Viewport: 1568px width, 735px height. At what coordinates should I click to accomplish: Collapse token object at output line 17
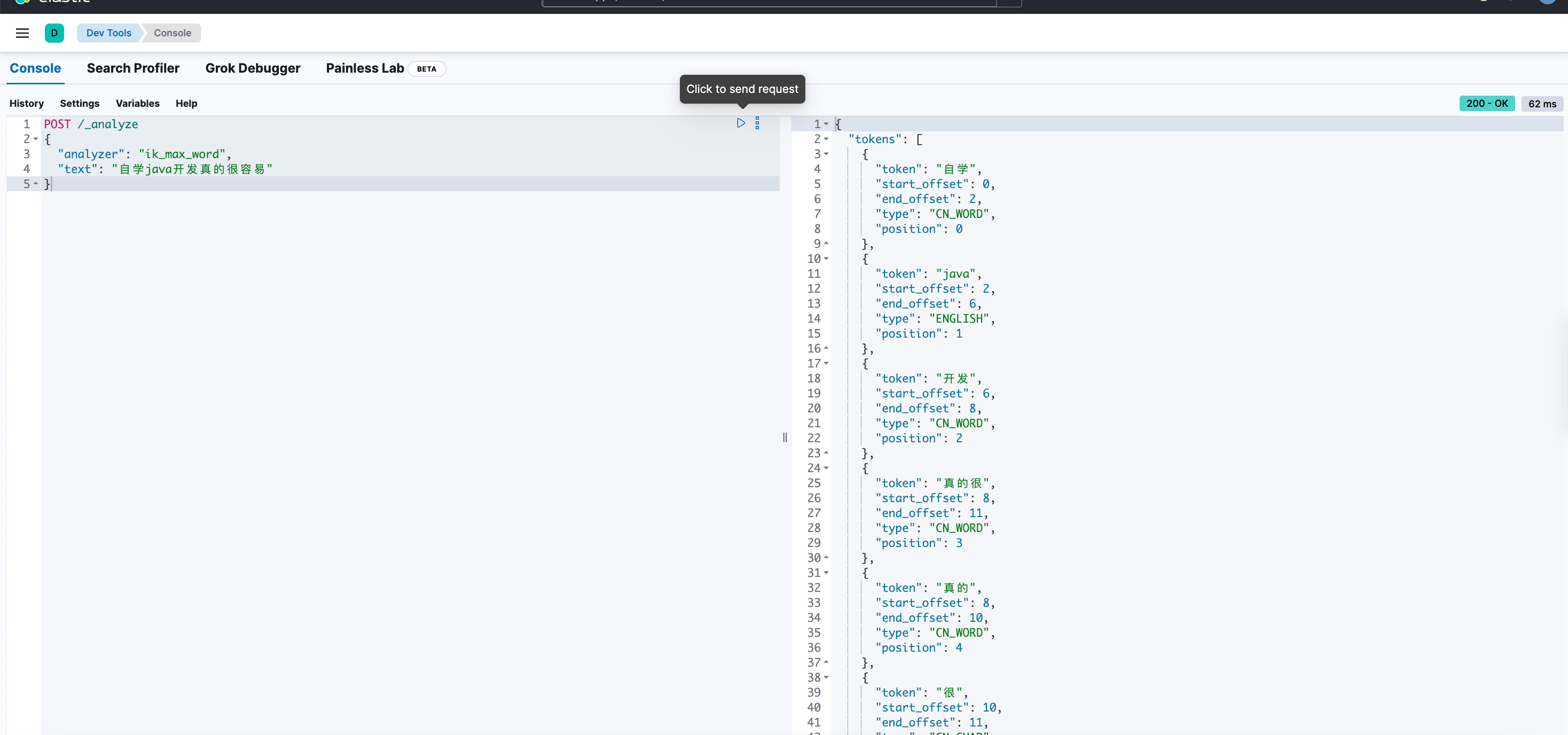click(826, 364)
